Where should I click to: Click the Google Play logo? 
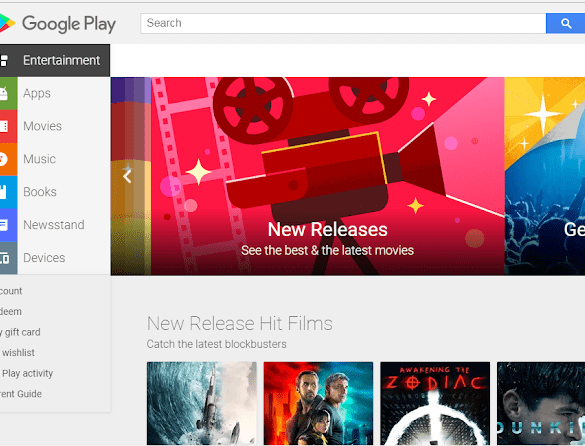tap(58, 24)
